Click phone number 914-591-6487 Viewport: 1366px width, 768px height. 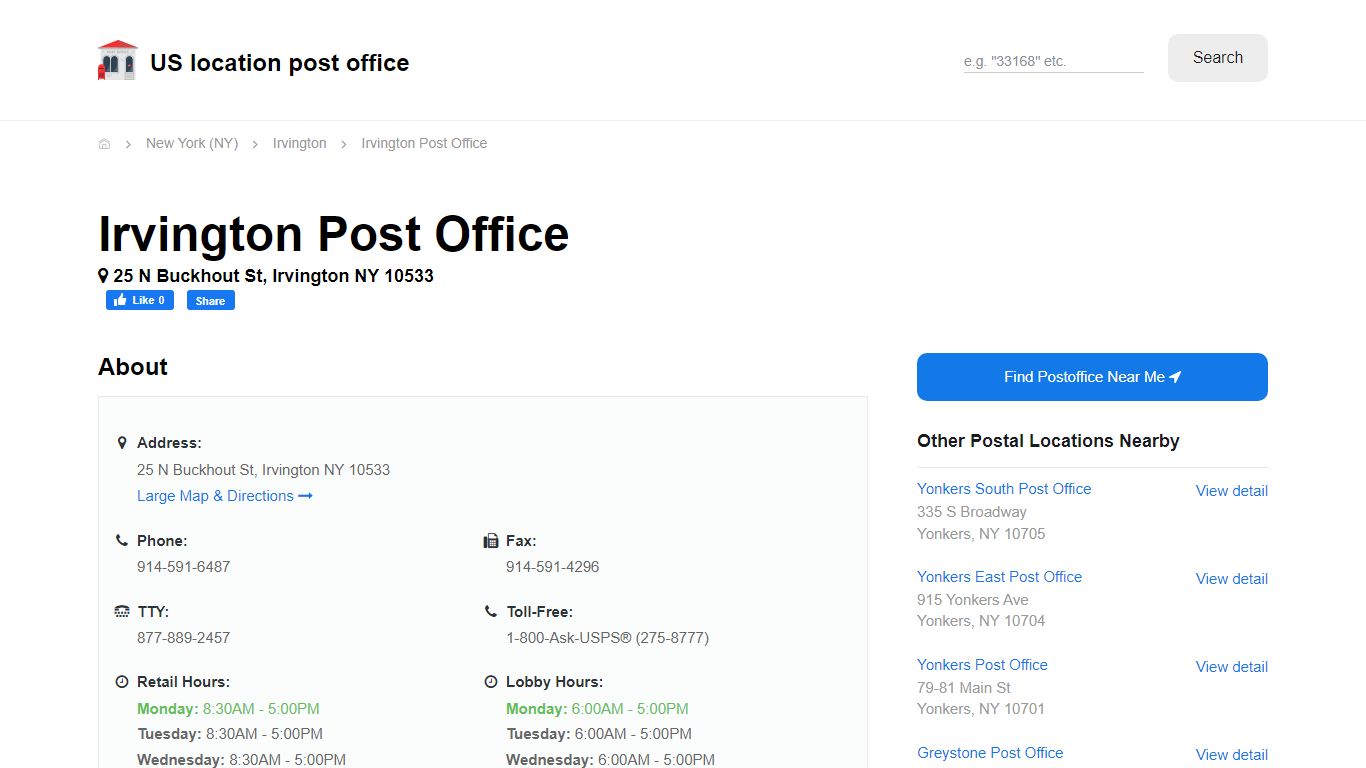183,567
